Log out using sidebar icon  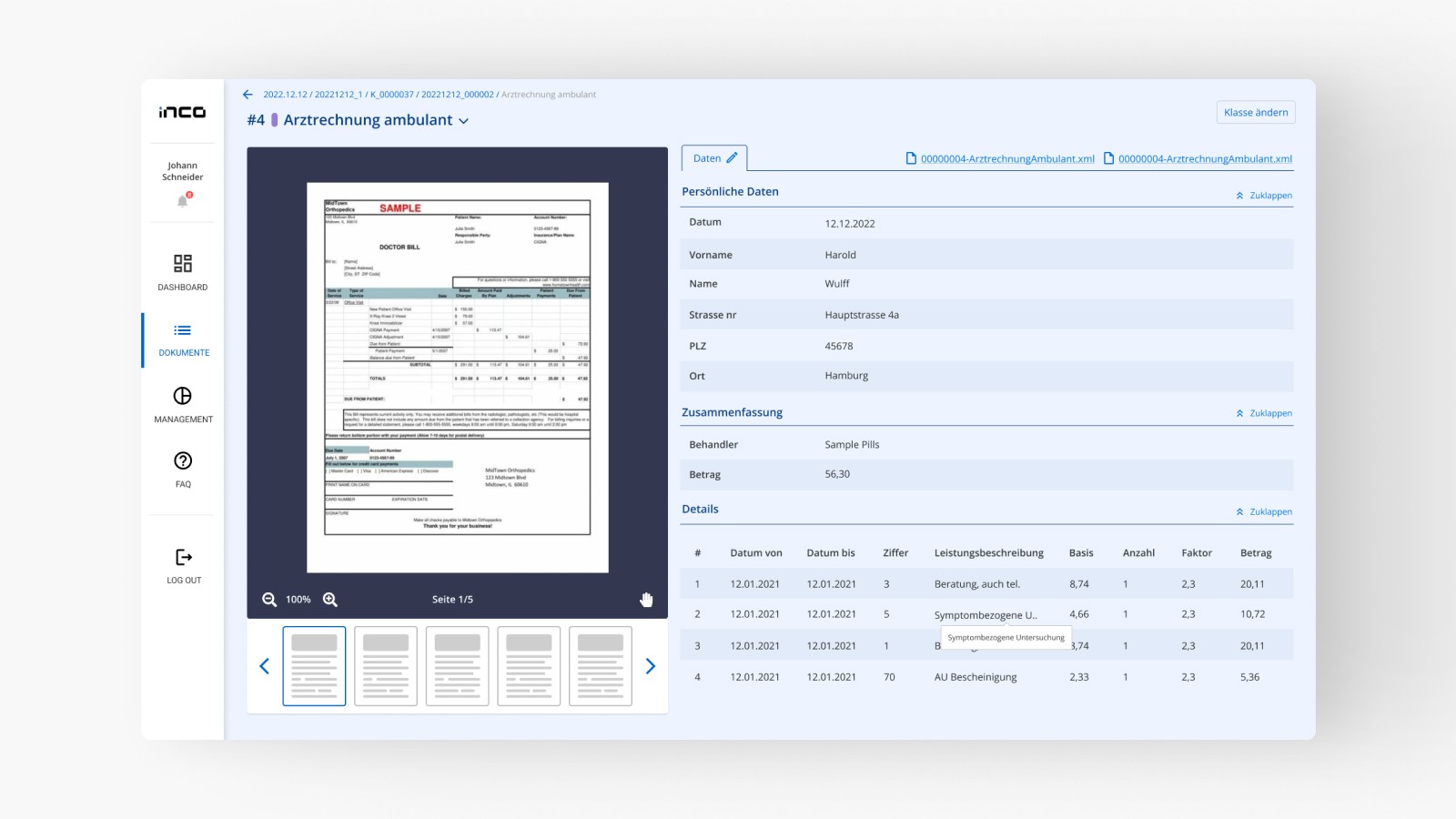pos(183,565)
